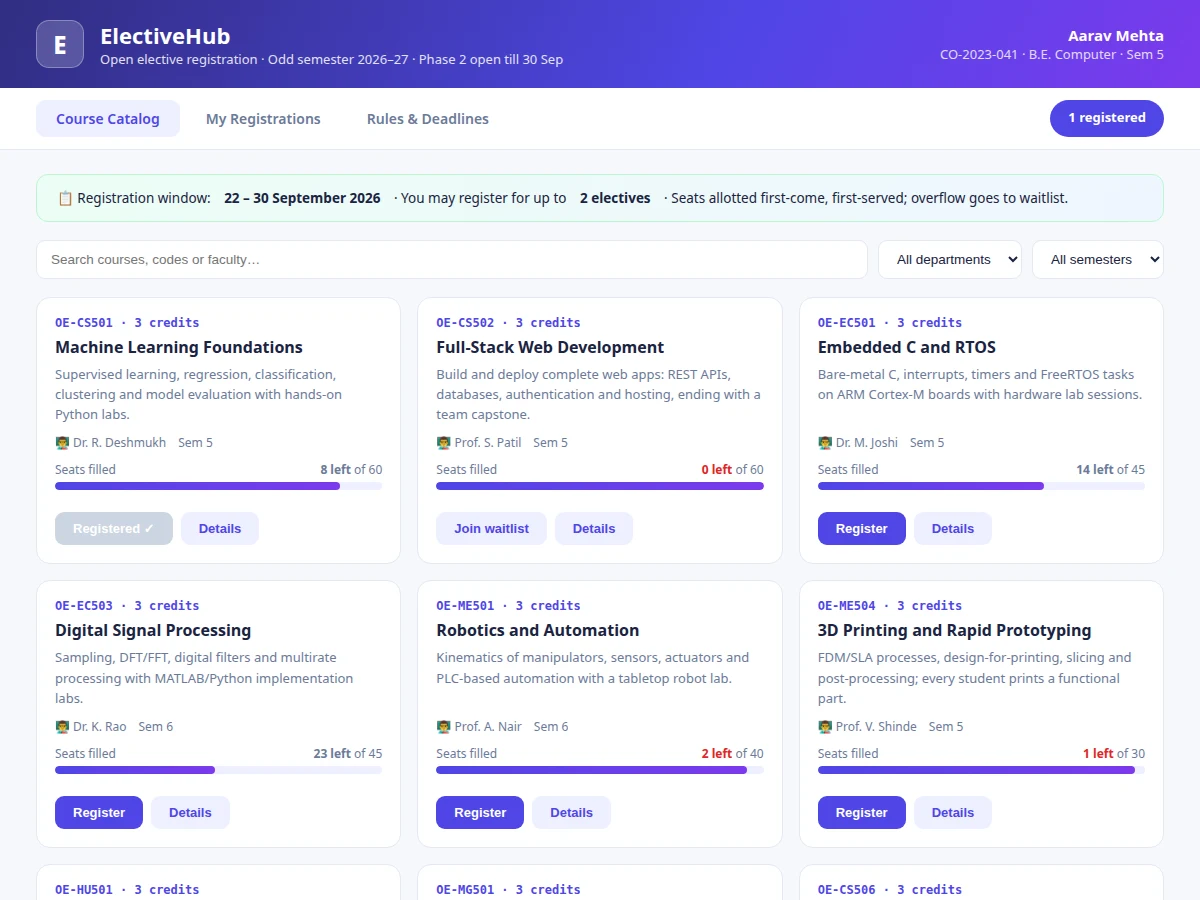The width and height of the screenshot is (1200, 900).
Task: Click course code OE-ME501
Action: (465, 605)
